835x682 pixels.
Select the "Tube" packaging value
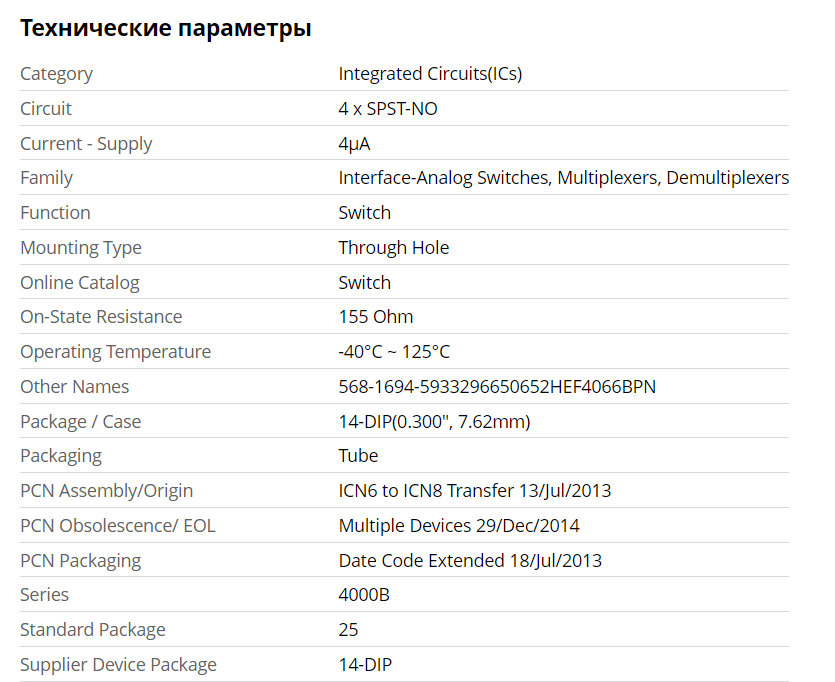click(x=358, y=456)
